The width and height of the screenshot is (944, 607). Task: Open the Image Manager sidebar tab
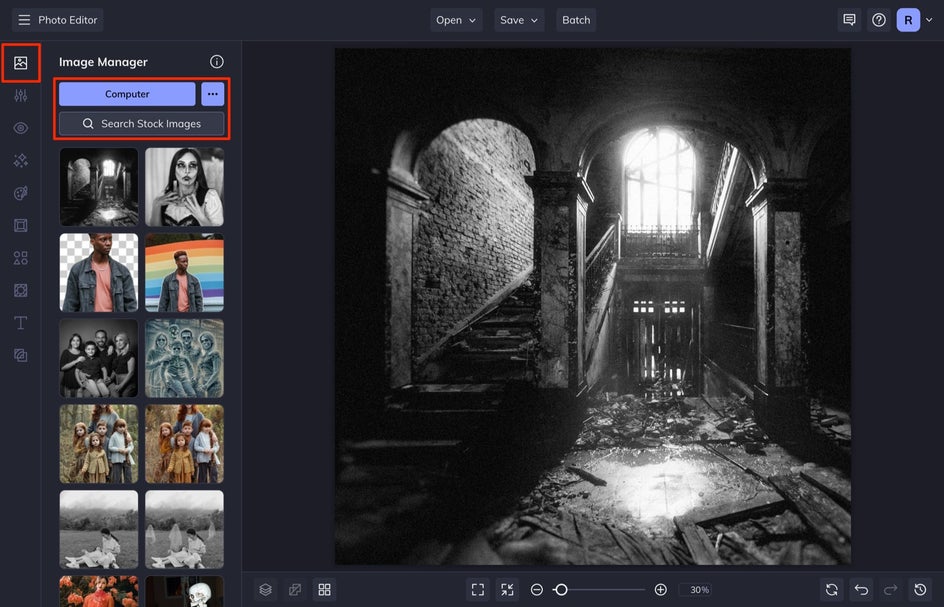pos(20,63)
